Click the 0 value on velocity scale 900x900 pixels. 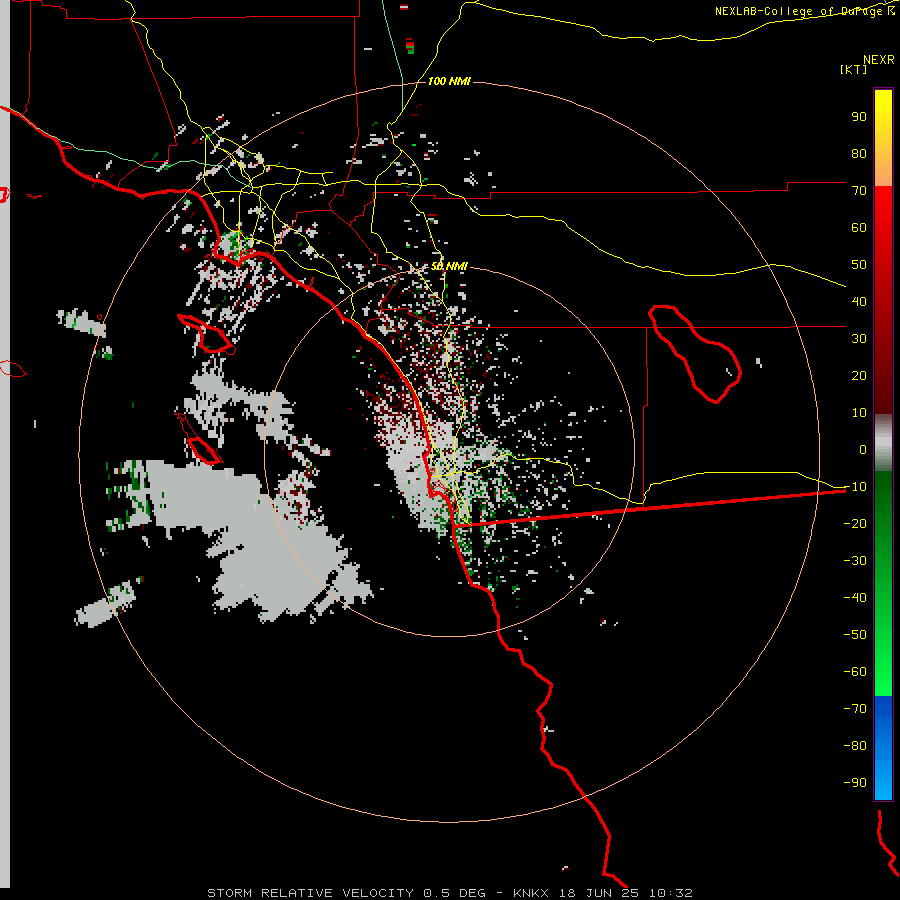coord(863,450)
